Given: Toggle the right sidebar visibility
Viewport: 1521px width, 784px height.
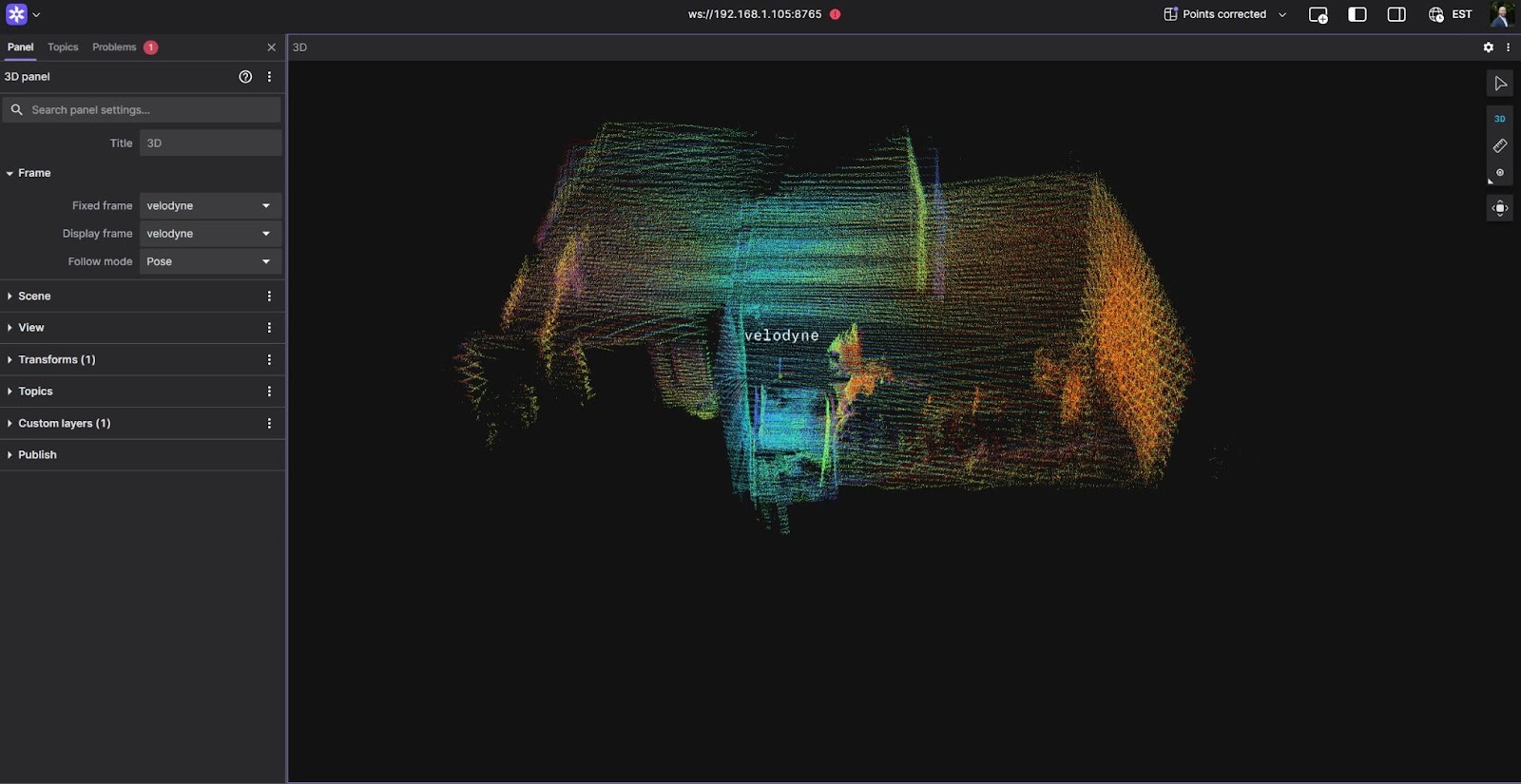Looking at the screenshot, I should [1396, 15].
